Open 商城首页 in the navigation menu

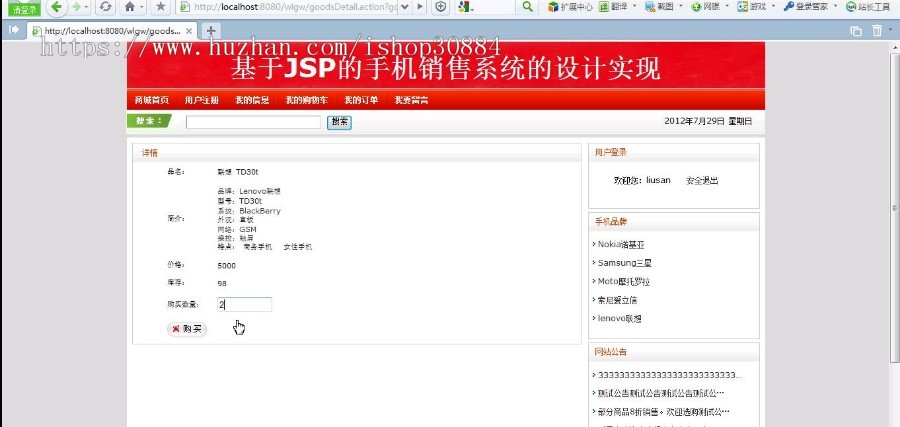pyautogui.click(x=152, y=100)
